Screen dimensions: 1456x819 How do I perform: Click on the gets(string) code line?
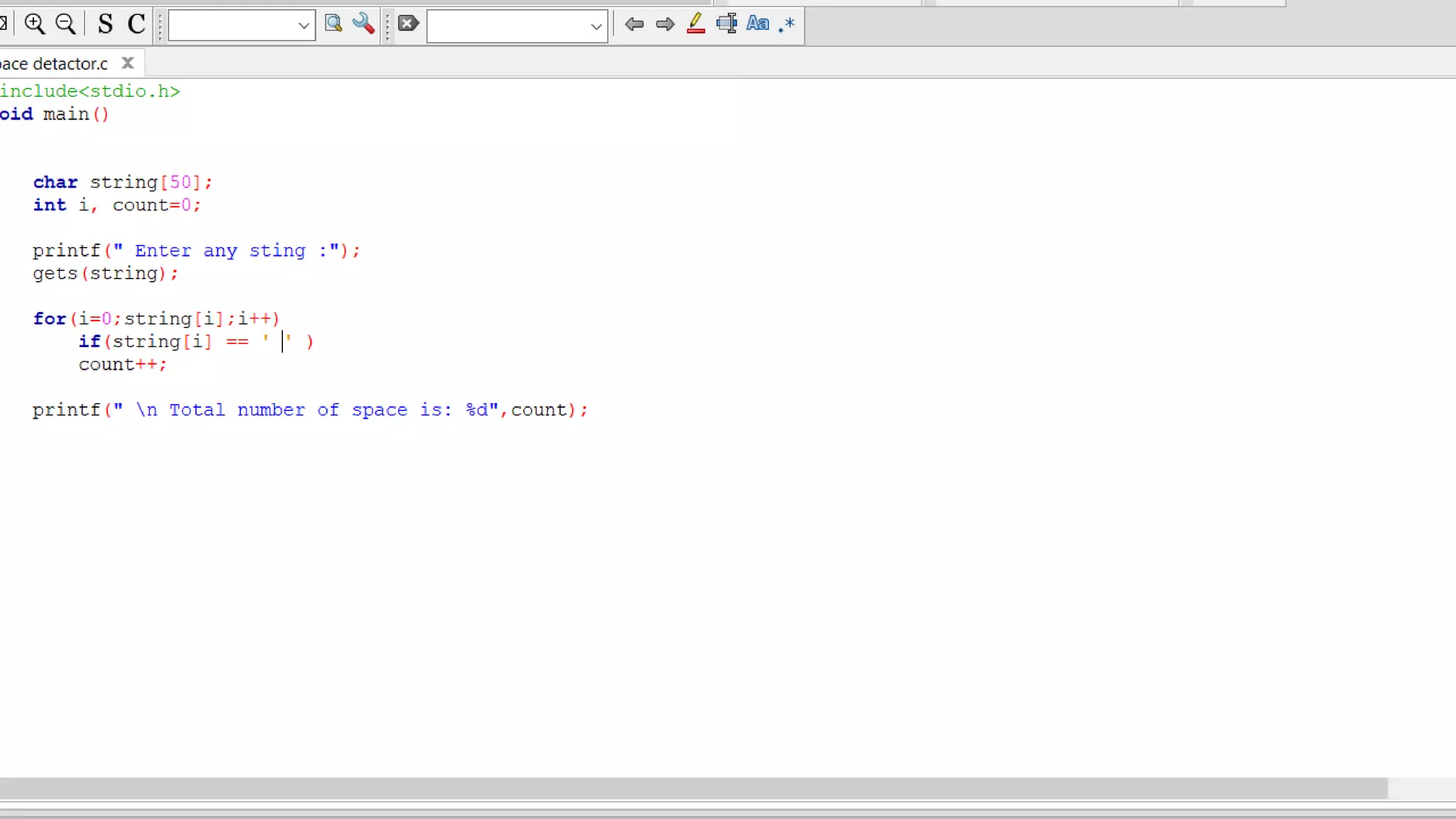coord(105,274)
